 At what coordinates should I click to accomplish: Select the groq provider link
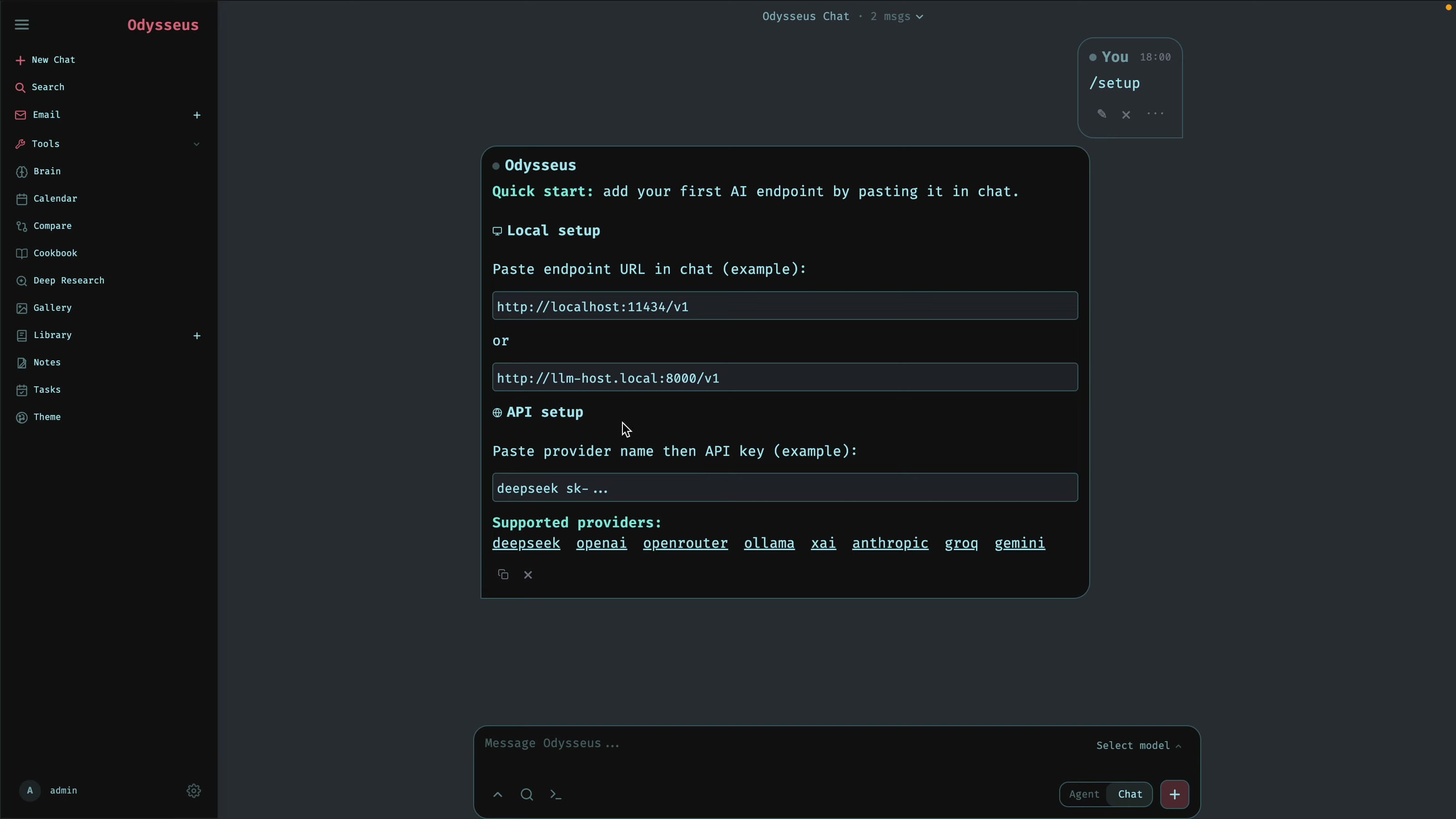[x=961, y=543]
